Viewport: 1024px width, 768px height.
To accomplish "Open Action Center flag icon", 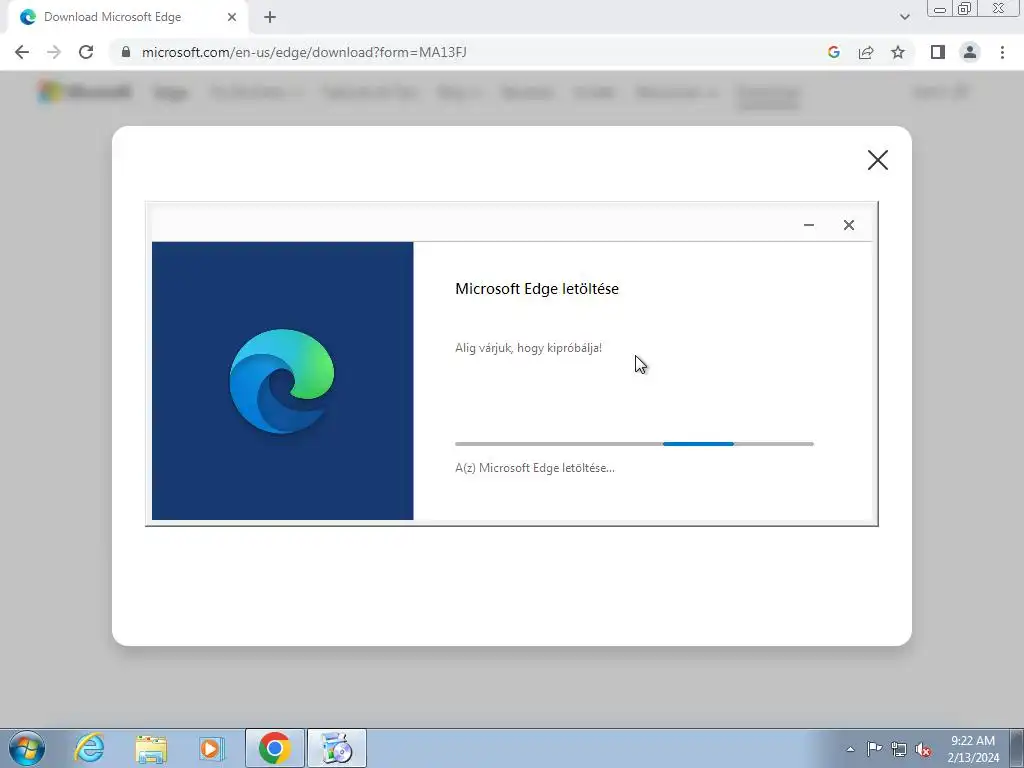I will [874, 749].
